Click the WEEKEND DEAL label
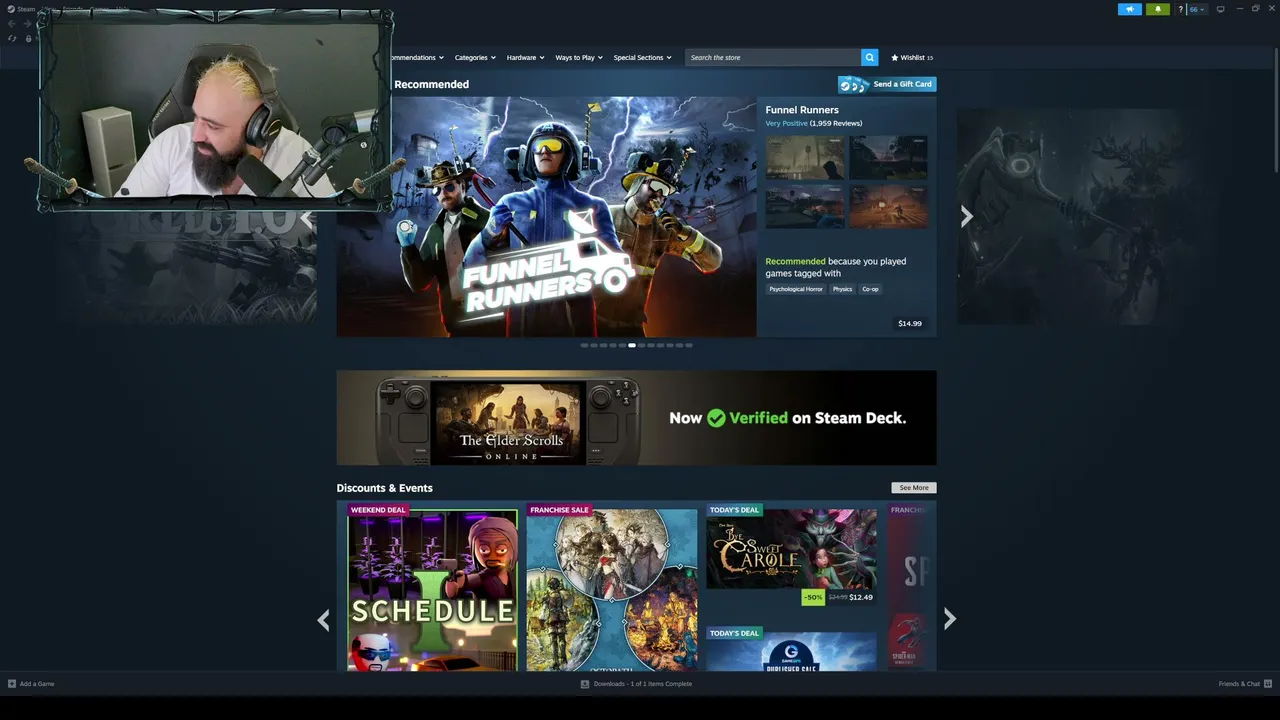The width and height of the screenshot is (1280, 720). (x=378, y=510)
